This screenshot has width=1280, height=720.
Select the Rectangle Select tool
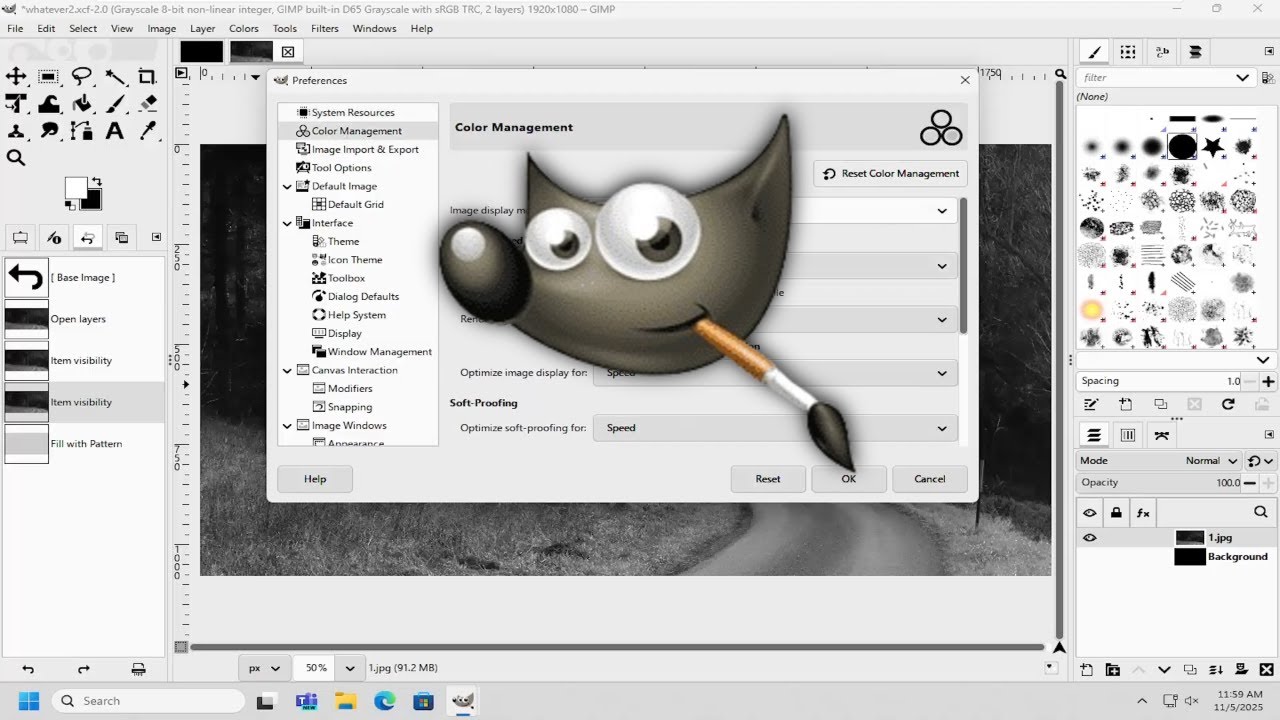click(48, 76)
